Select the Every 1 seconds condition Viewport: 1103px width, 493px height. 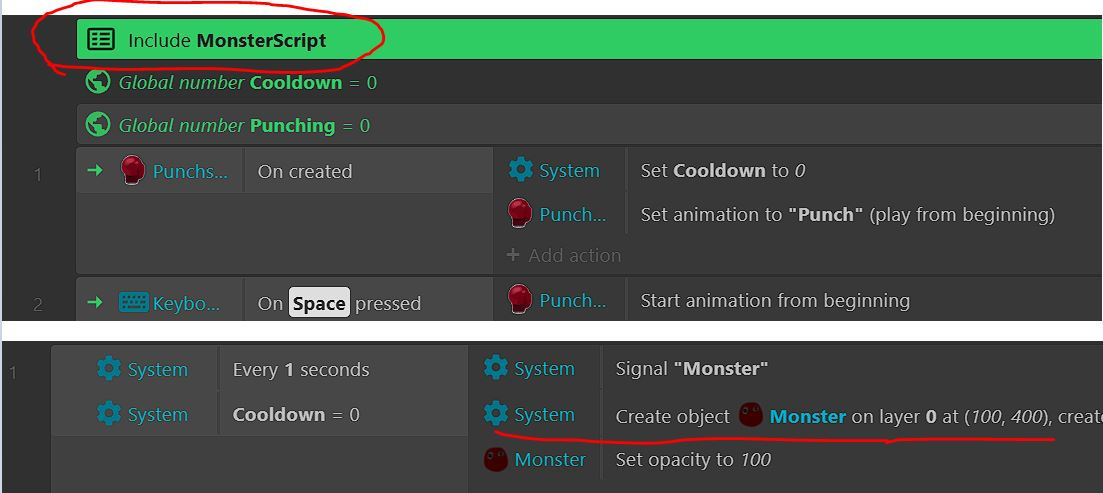(x=300, y=369)
